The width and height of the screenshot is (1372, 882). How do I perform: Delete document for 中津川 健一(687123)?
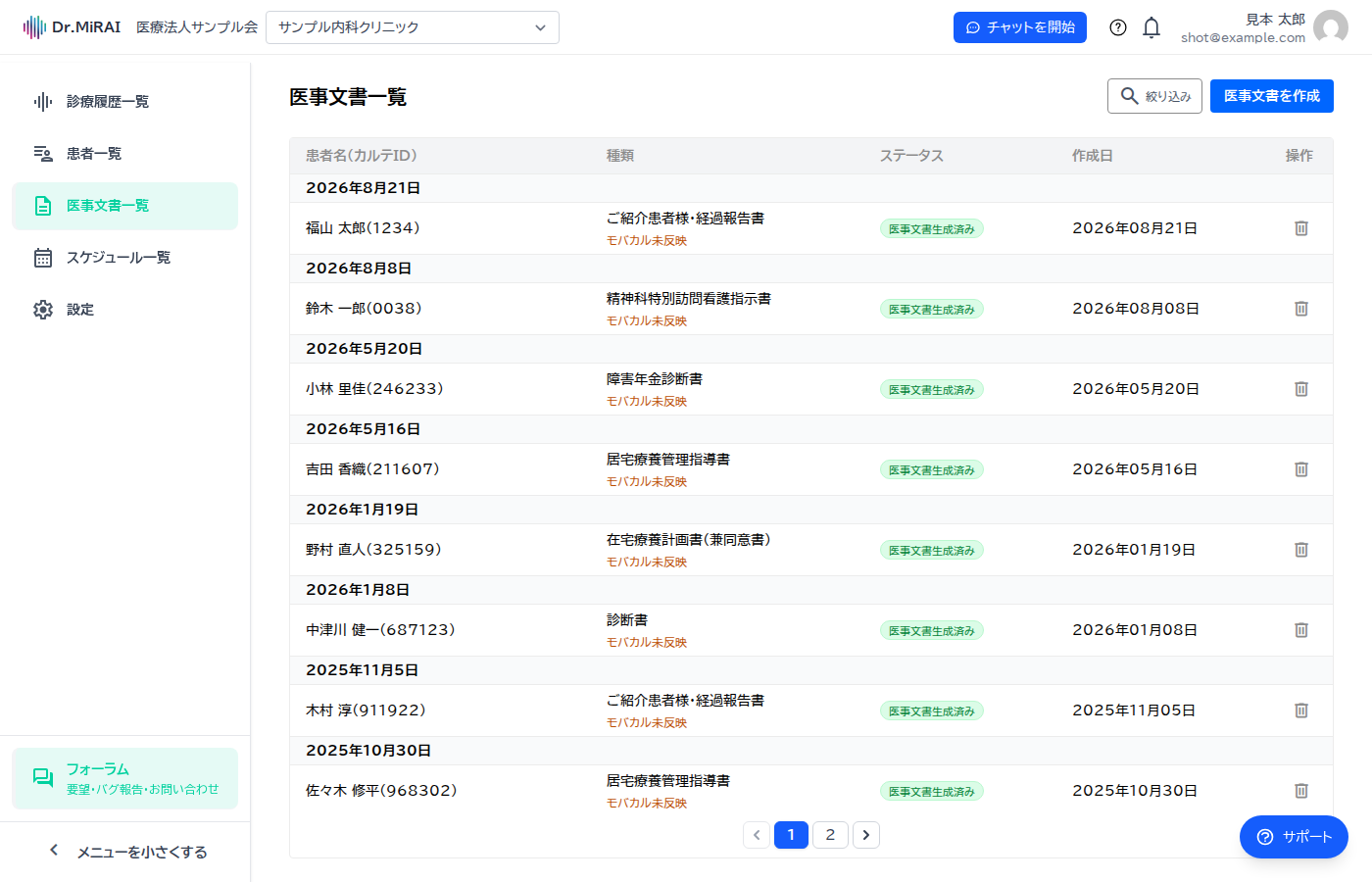(1301, 630)
